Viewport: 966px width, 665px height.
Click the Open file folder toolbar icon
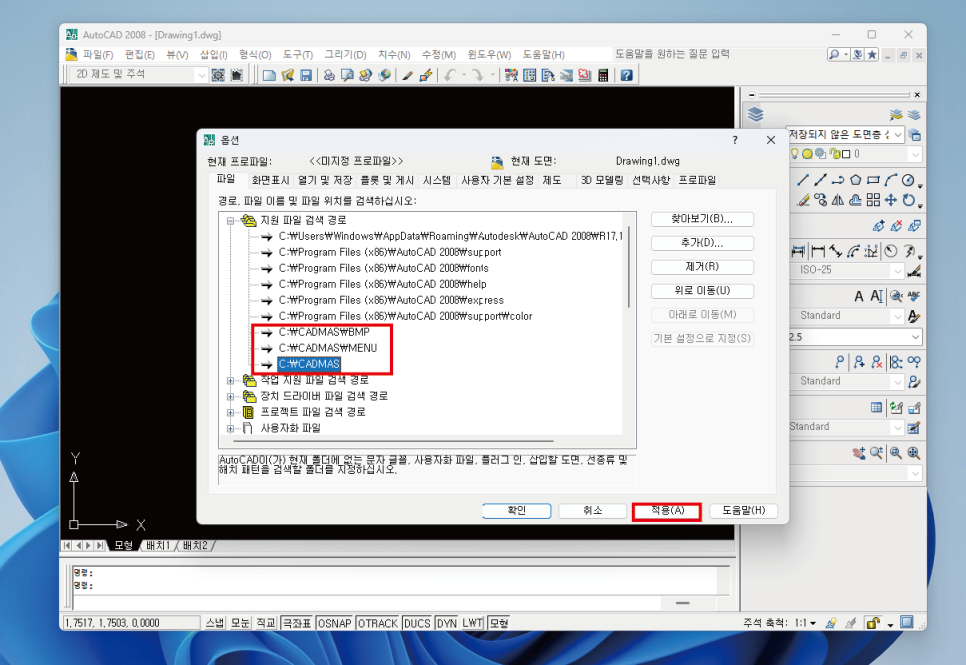click(288, 75)
